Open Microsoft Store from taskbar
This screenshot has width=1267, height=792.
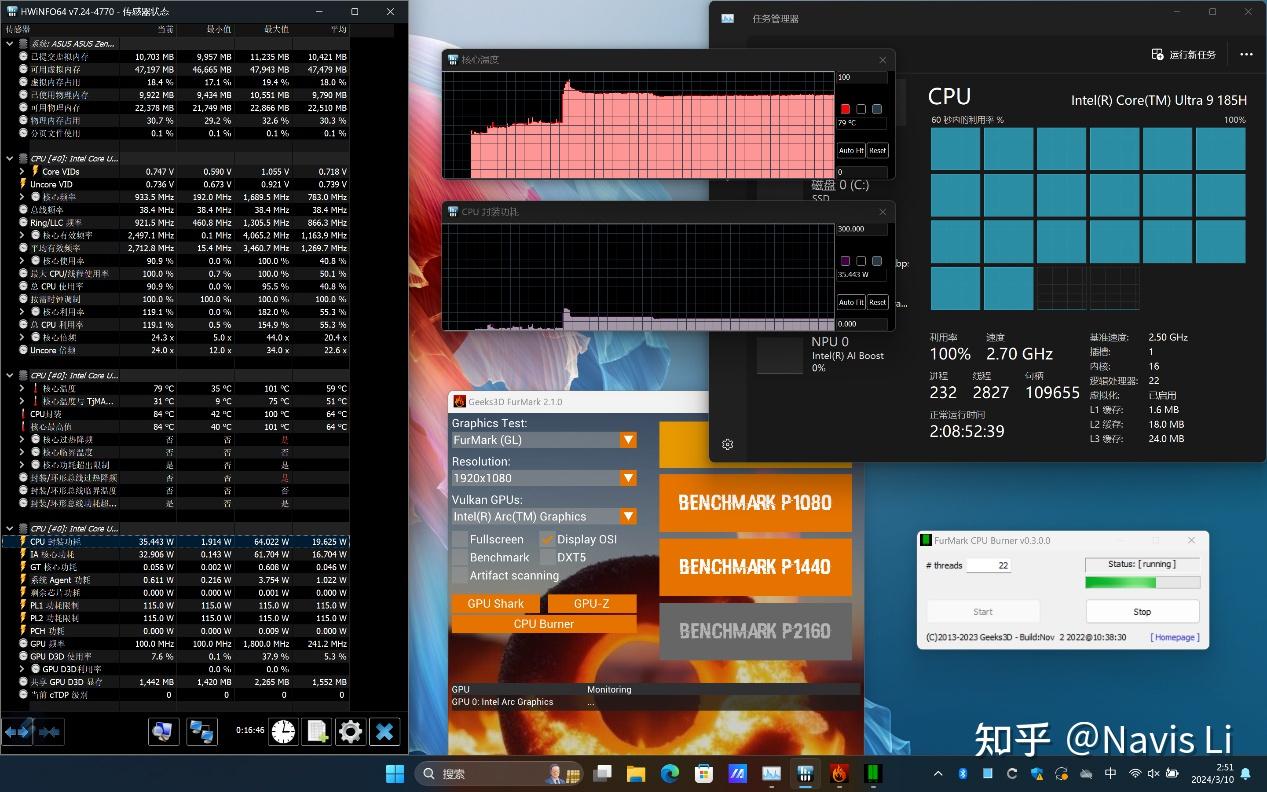coord(704,773)
